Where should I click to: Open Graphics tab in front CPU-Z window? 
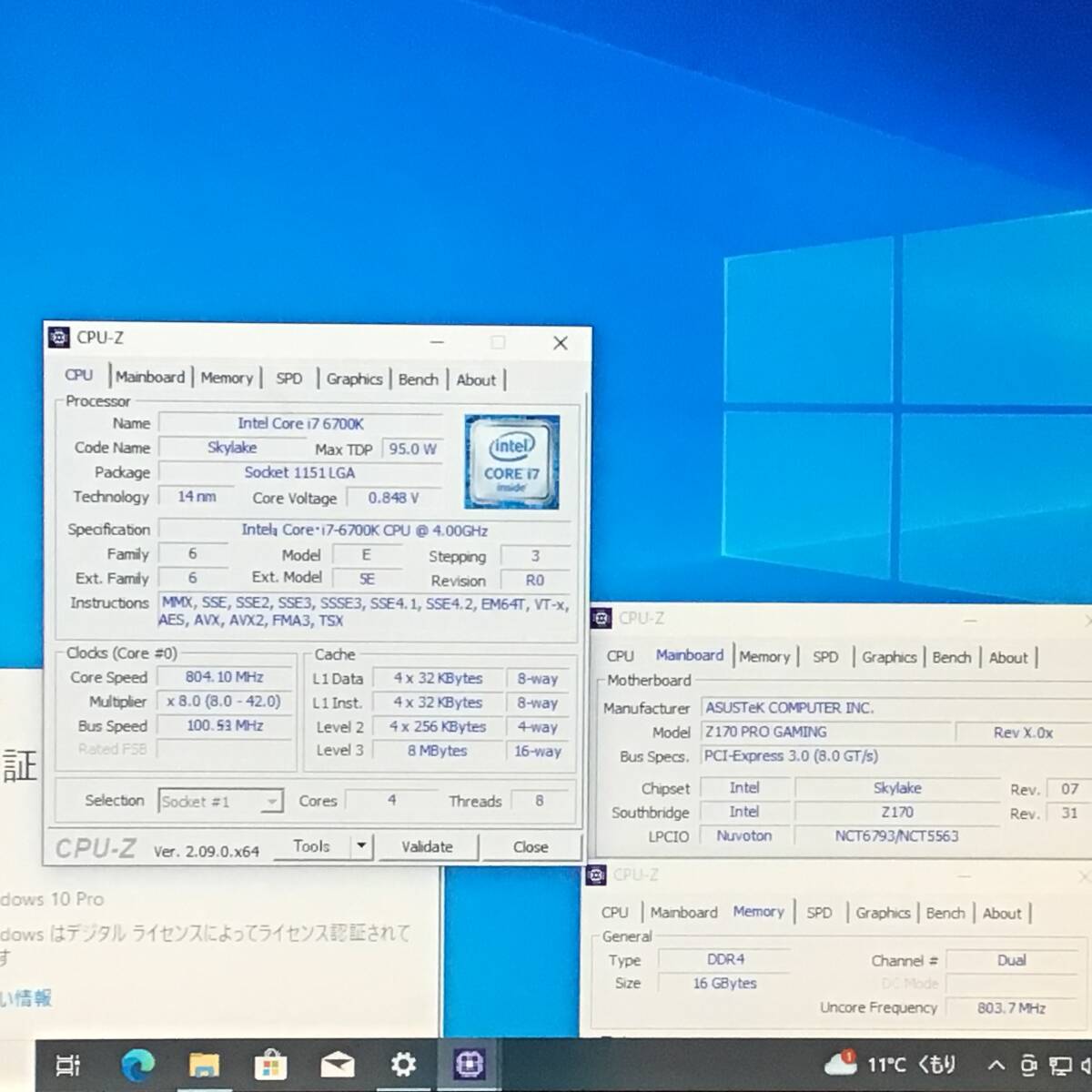pos(354,379)
